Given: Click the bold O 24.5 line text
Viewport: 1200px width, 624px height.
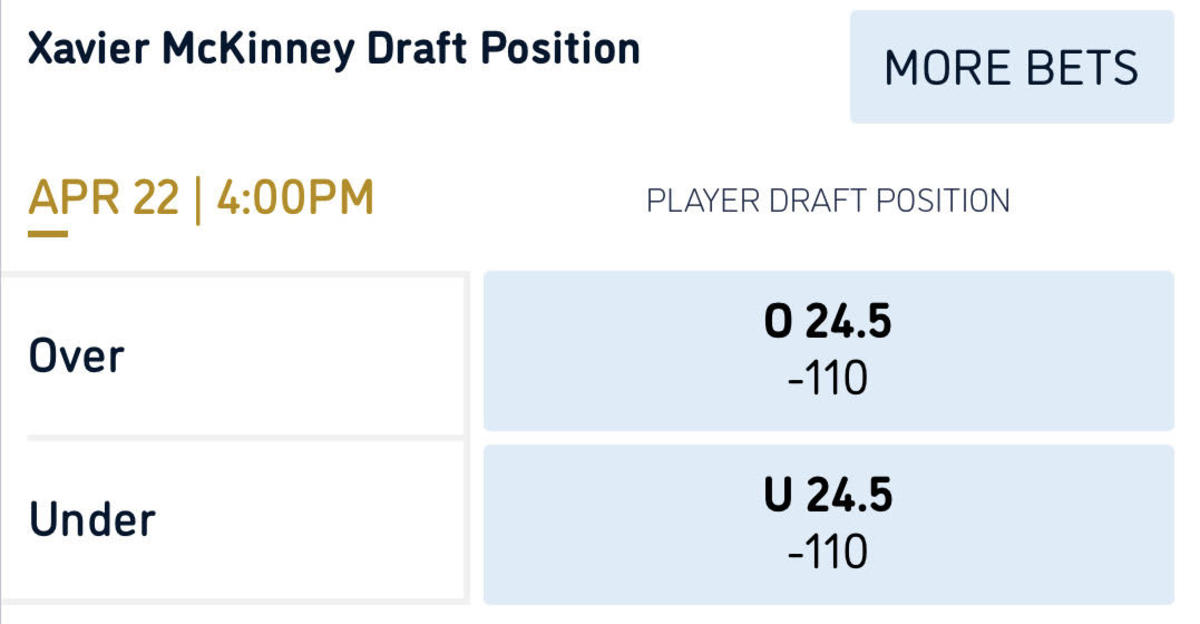Looking at the screenshot, I should (828, 324).
